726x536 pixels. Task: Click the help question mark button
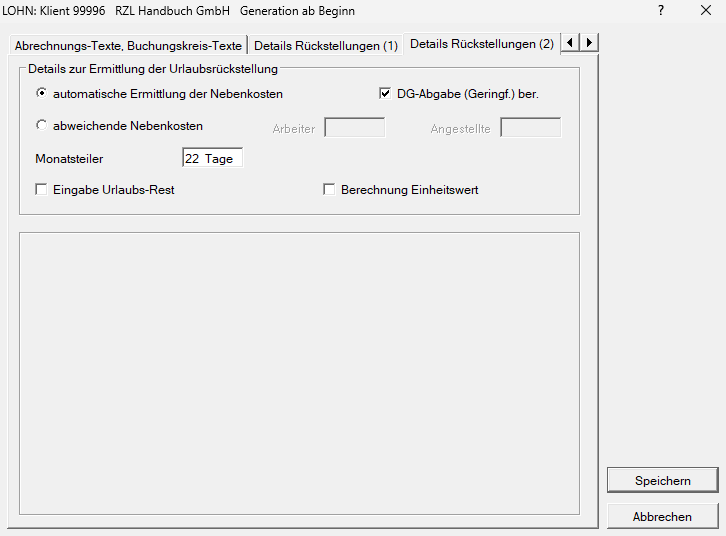[x=661, y=11]
